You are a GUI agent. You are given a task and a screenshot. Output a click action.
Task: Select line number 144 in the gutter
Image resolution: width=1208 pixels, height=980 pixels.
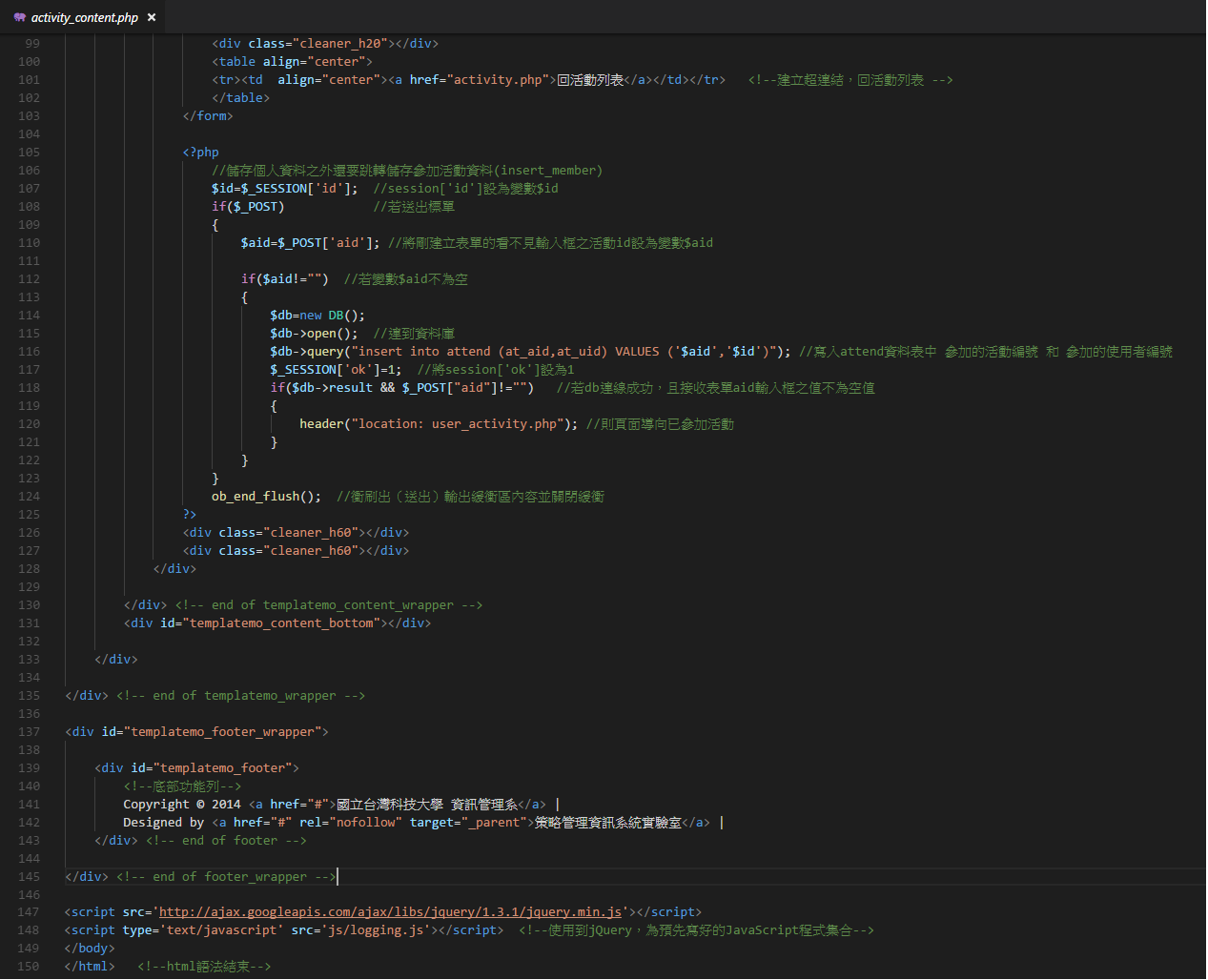coord(30,859)
